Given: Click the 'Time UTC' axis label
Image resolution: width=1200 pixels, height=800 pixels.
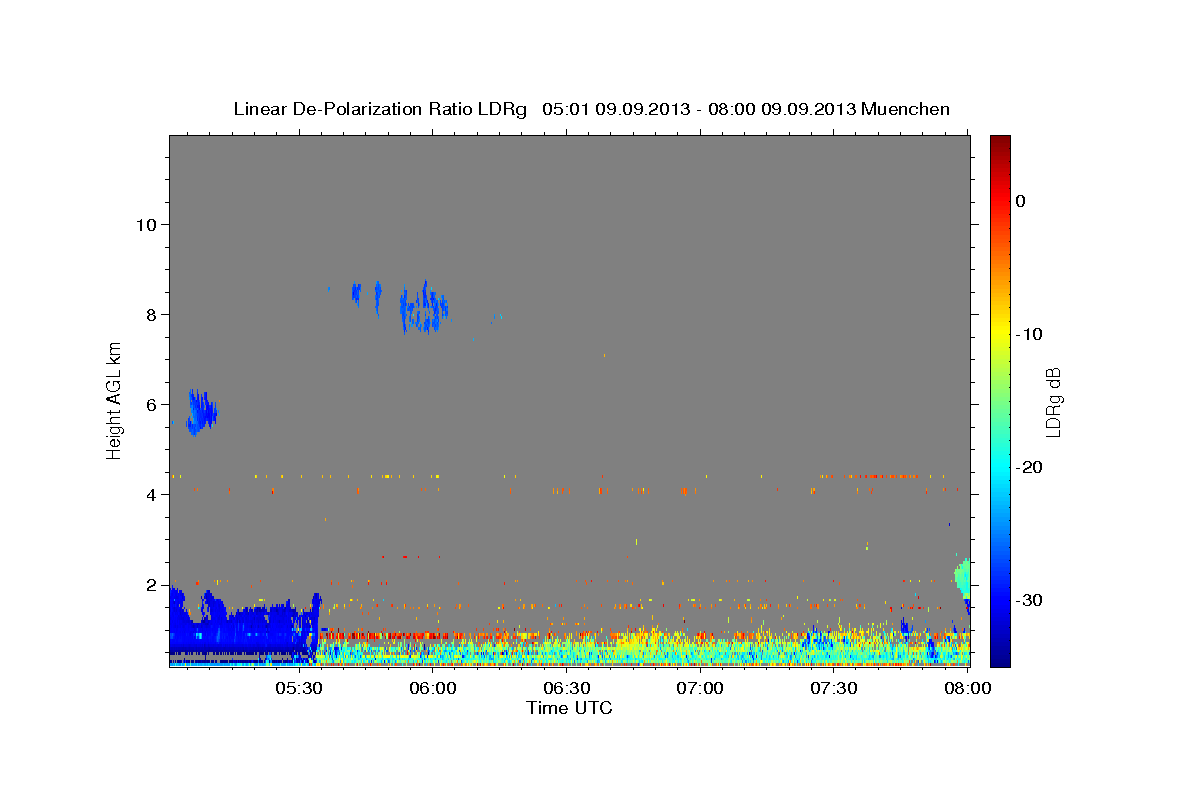Looking at the screenshot, I should coord(569,708).
